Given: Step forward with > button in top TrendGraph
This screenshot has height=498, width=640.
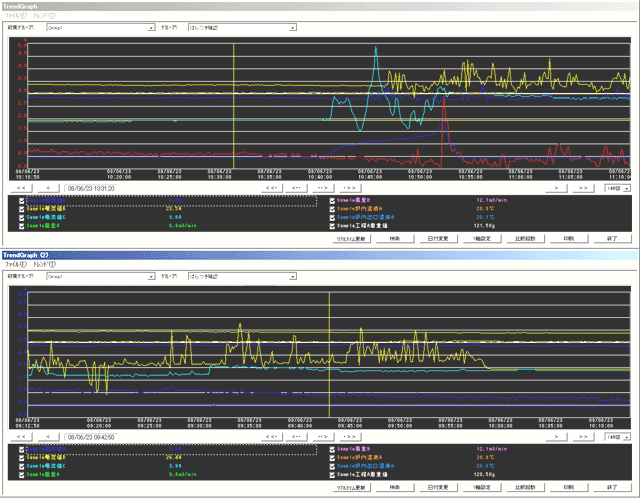Looking at the screenshot, I should point(556,188).
